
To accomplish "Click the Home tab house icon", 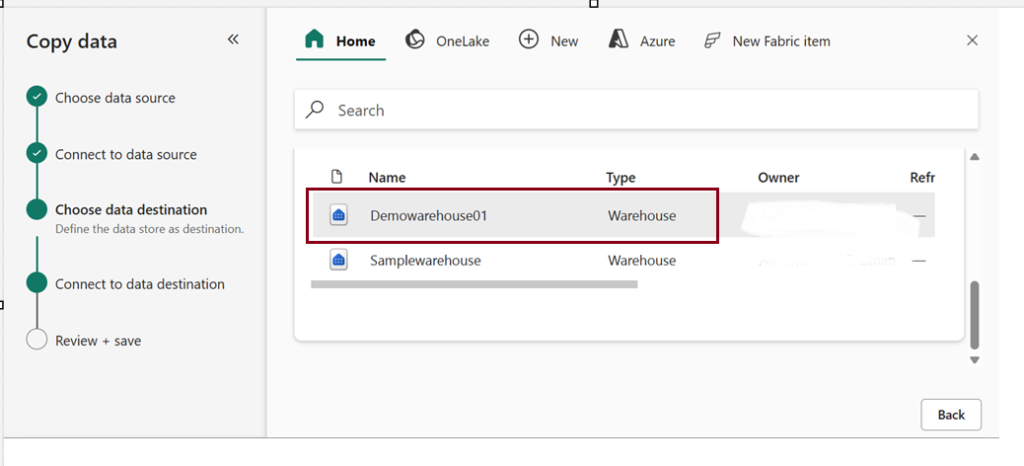I will click(x=314, y=40).
